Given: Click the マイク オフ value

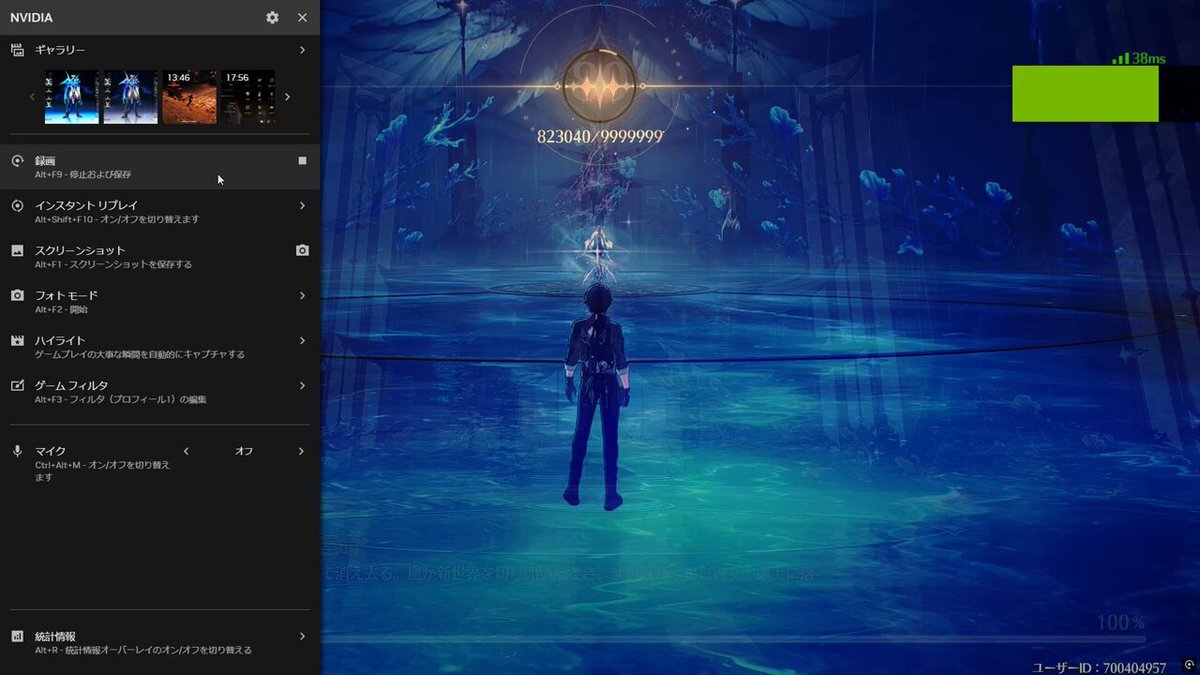Looking at the screenshot, I should [x=244, y=451].
